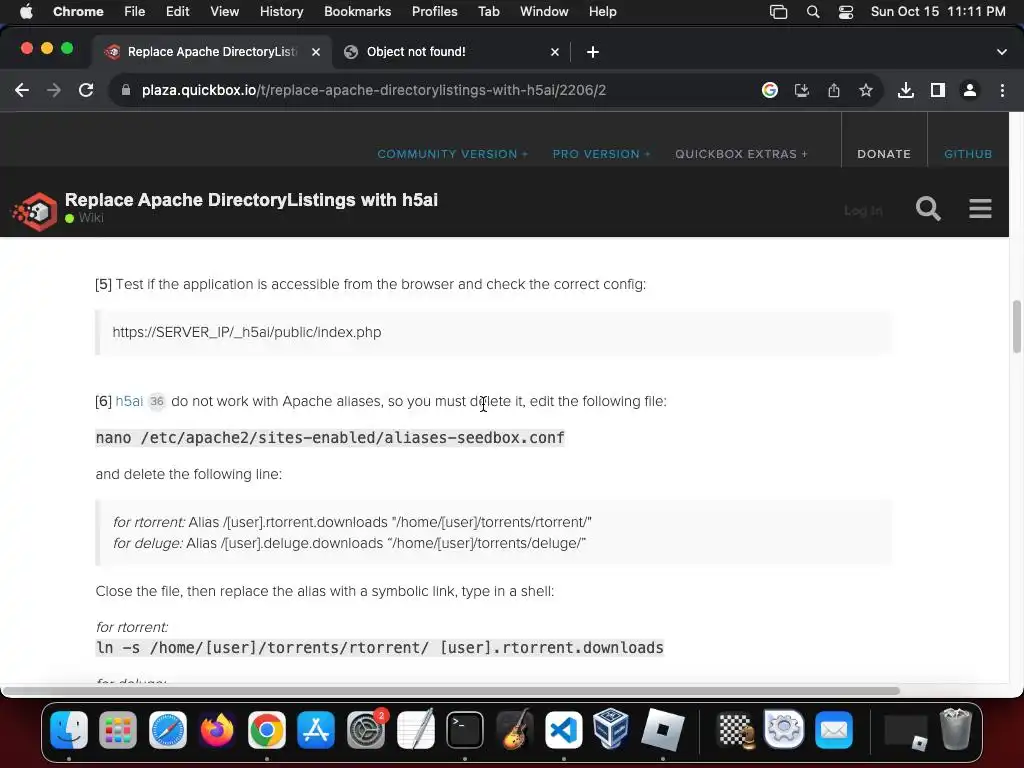Click the Donate link

pyautogui.click(x=884, y=154)
